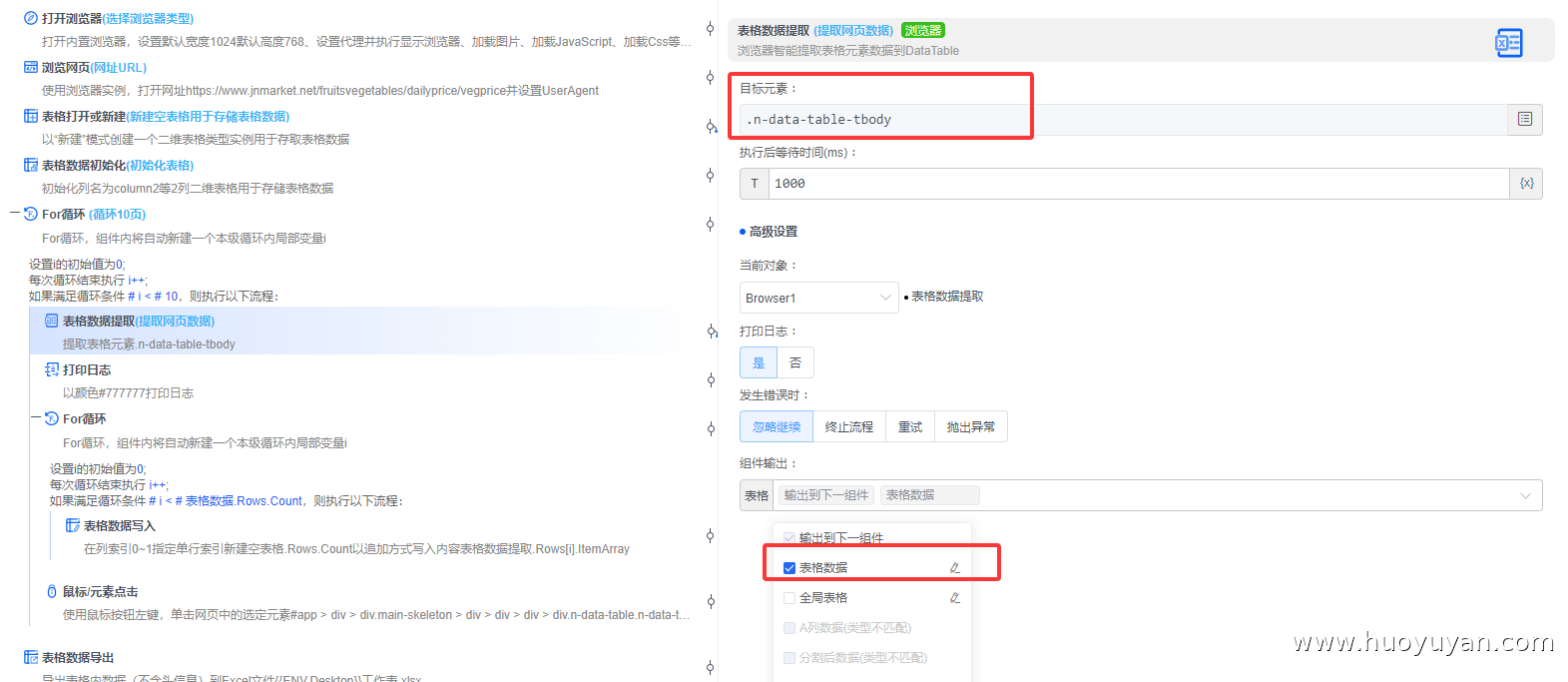Click edit pencil icon for 表格数据 option

pos(954,567)
